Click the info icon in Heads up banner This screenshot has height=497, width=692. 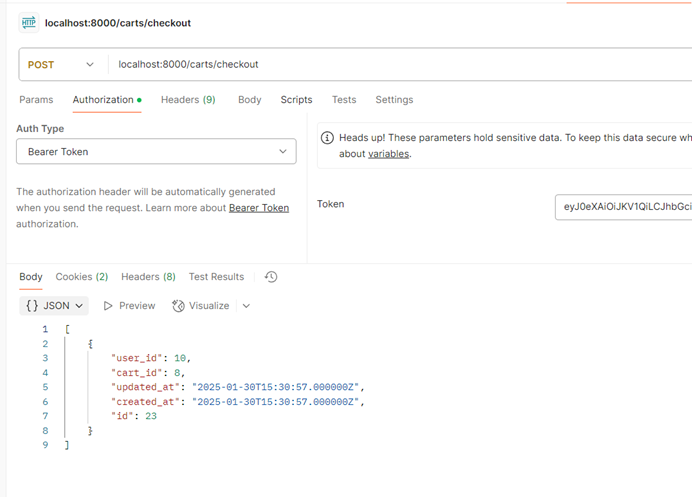click(327, 138)
